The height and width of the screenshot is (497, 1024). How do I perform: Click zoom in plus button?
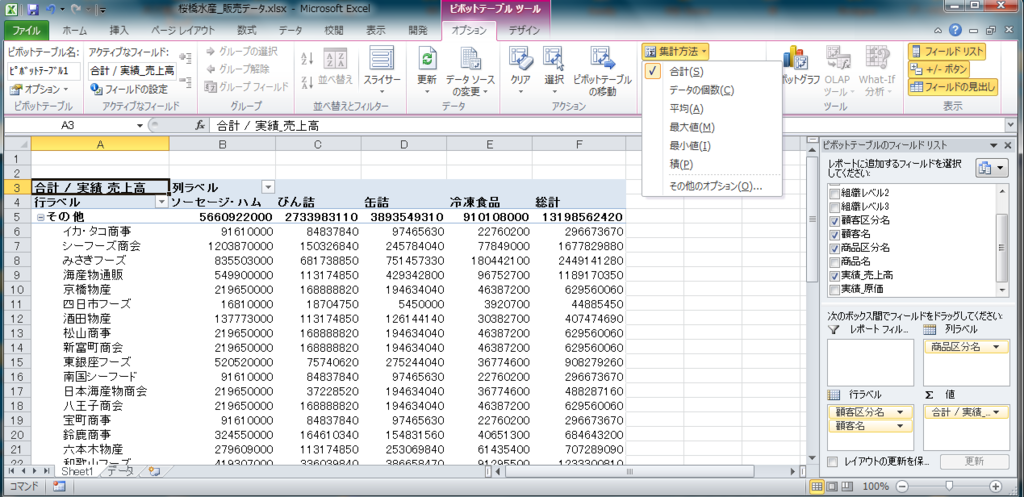click(995, 487)
